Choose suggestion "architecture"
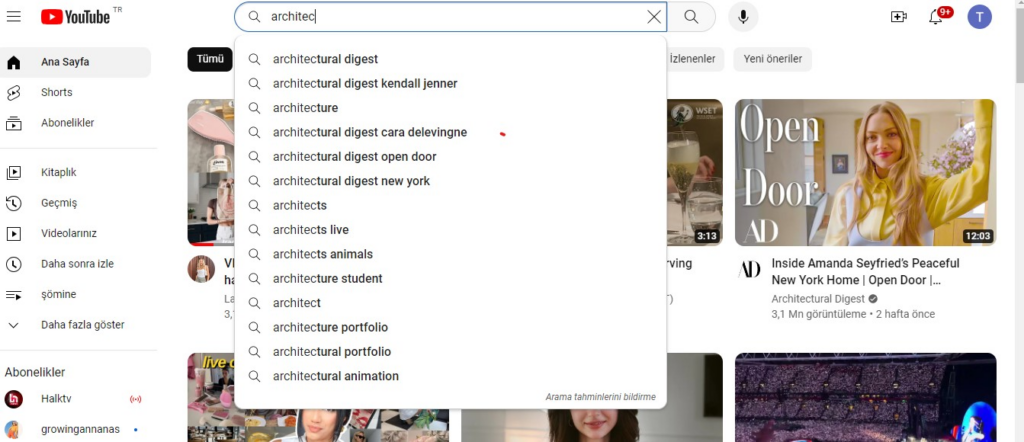The height and width of the screenshot is (442, 1024). tap(451, 108)
